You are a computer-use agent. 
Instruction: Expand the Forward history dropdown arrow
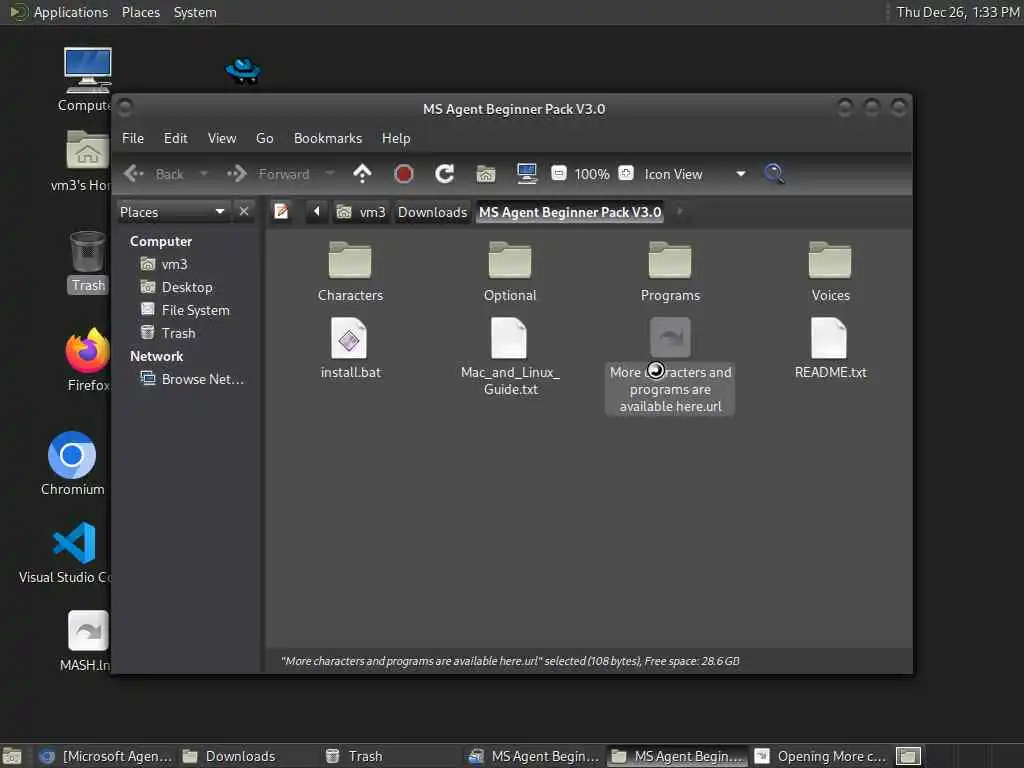[x=330, y=174]
